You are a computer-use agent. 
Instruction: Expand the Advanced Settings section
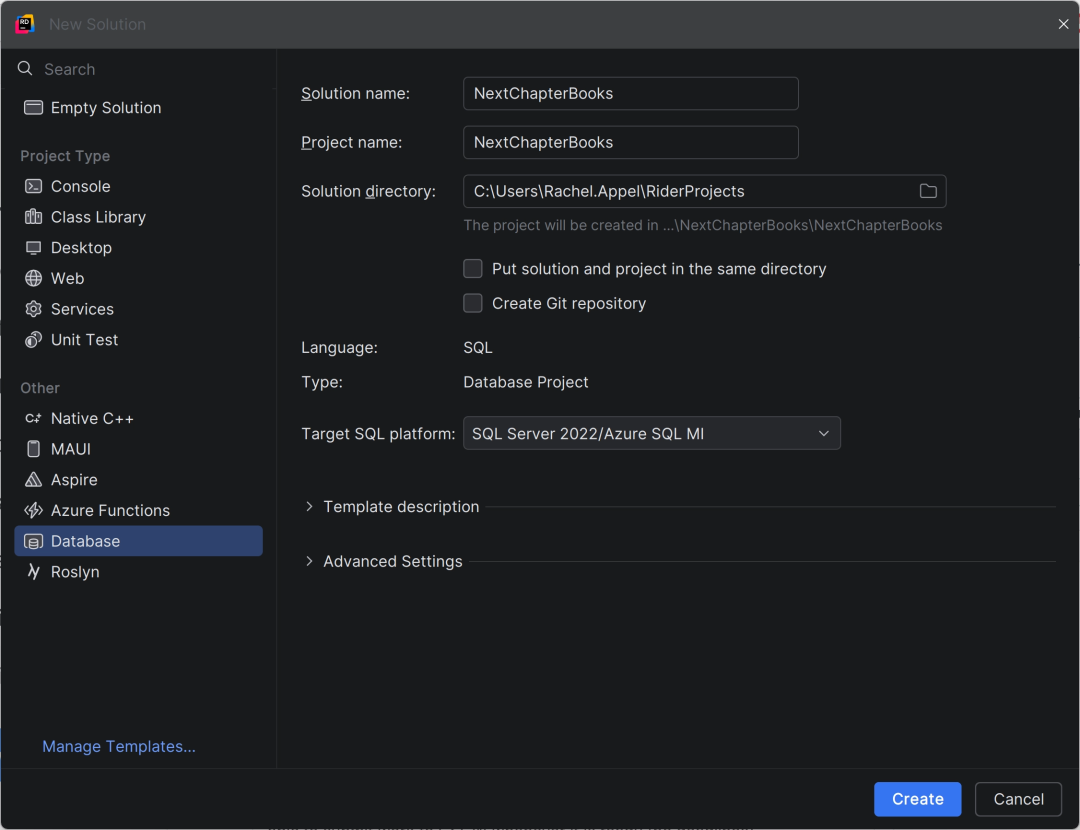309,561
